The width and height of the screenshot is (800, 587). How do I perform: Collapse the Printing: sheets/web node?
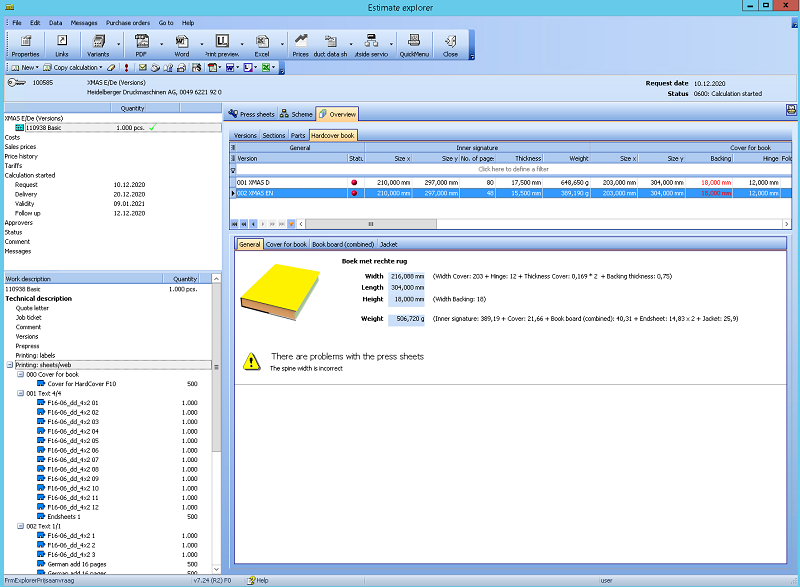[10, 365]
